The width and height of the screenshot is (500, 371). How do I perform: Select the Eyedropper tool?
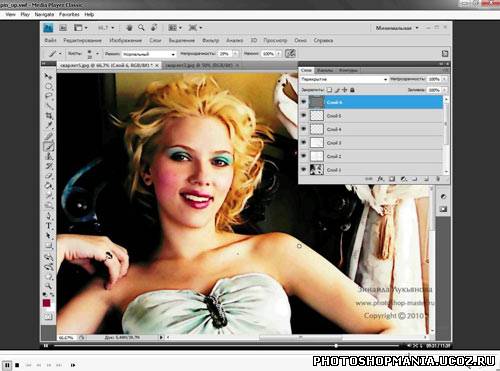click(49, 126)
